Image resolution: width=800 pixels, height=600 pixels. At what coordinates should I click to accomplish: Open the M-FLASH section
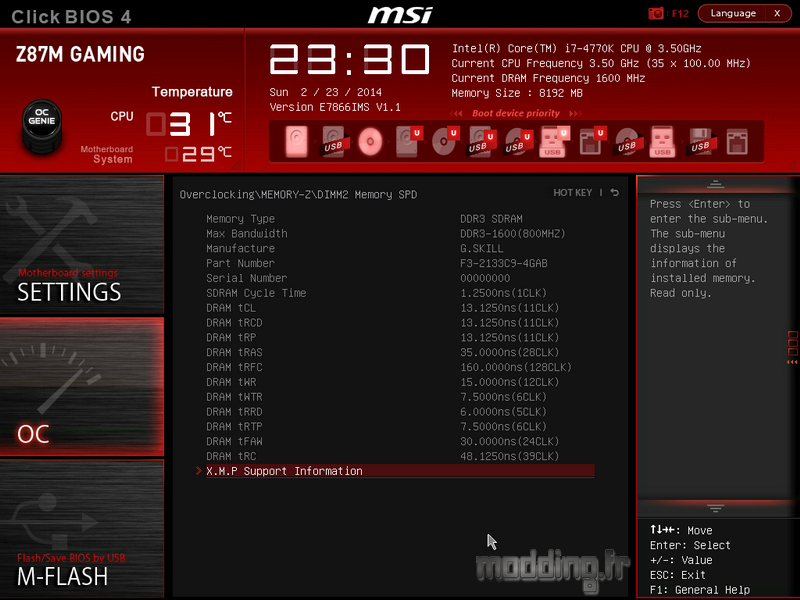click(82, 529)
